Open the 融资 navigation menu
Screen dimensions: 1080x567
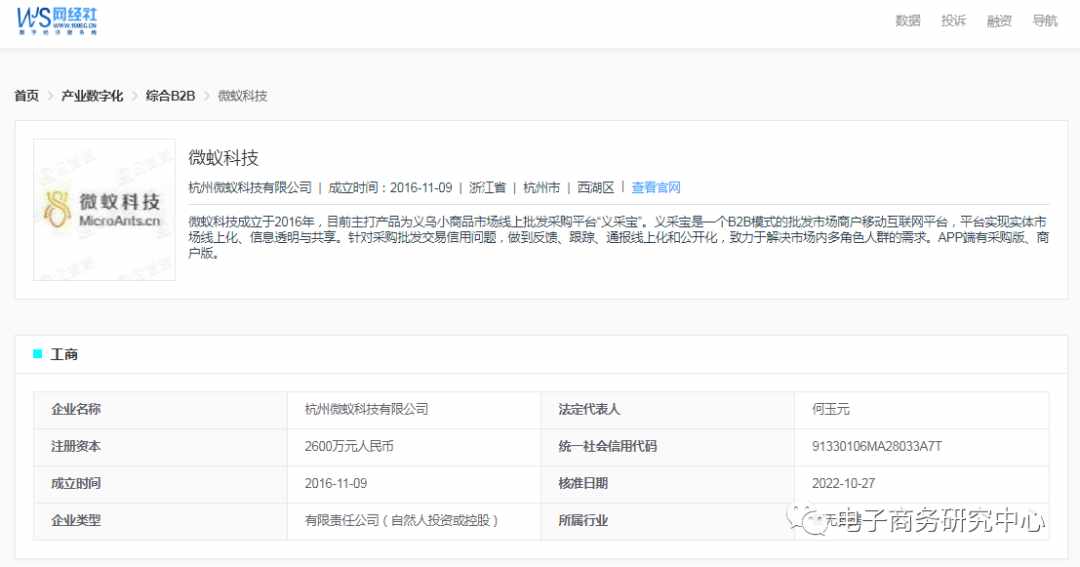point(999,21)
